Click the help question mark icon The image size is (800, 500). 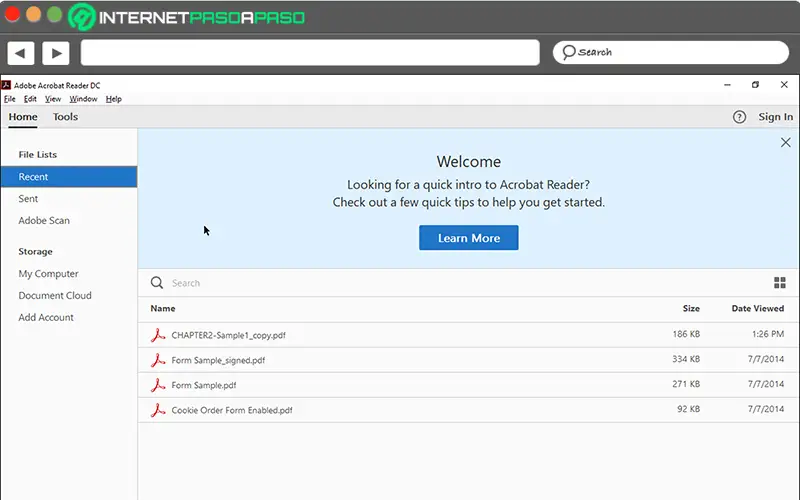click(x=739, y=117)
